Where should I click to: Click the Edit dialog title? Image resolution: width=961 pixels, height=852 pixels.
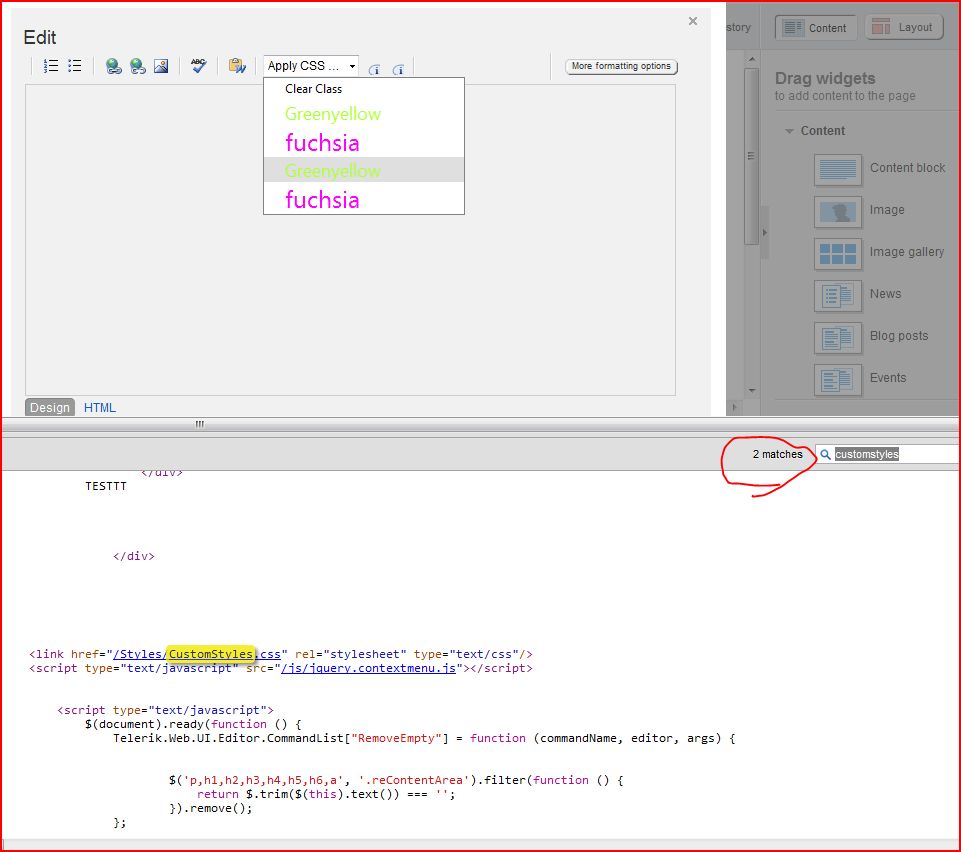point(40,37)
